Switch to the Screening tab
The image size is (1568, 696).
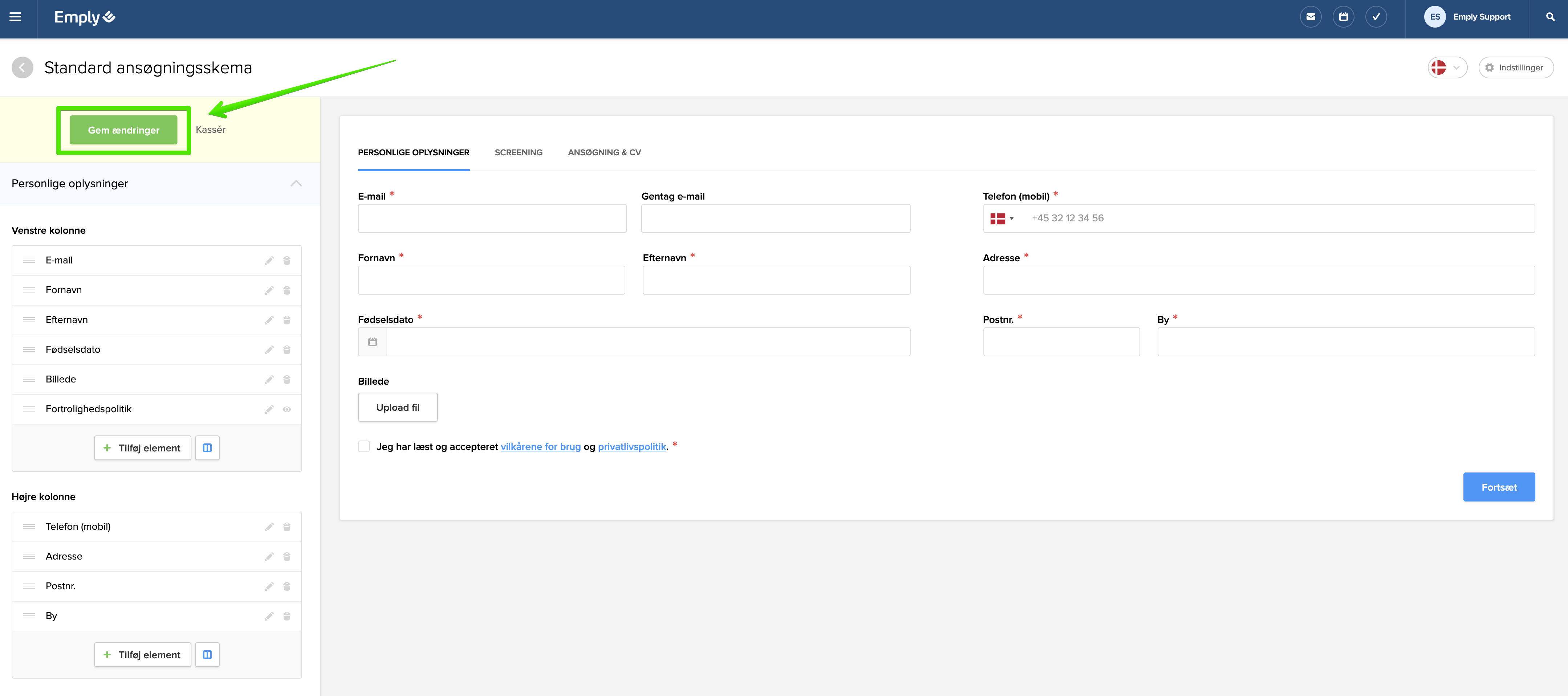coord(518,153)
